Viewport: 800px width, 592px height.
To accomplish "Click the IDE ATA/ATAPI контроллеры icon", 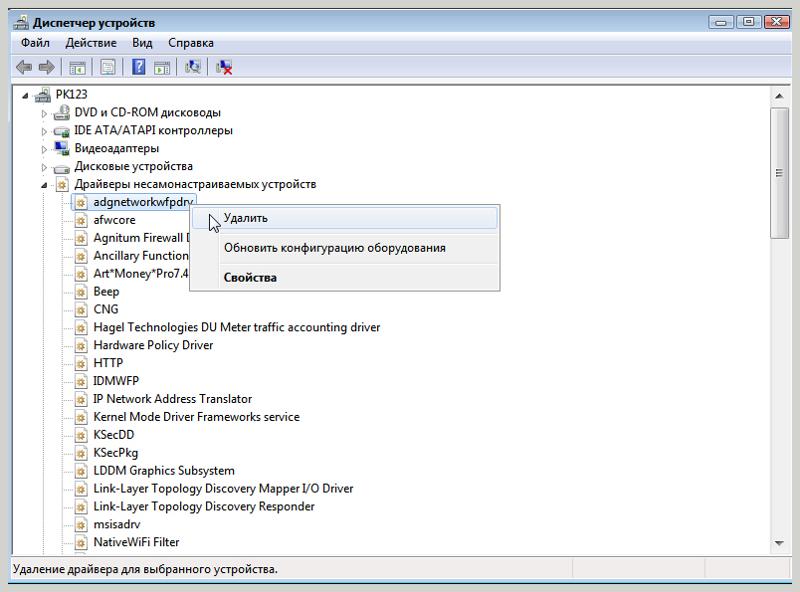I will tap(62, 131).
